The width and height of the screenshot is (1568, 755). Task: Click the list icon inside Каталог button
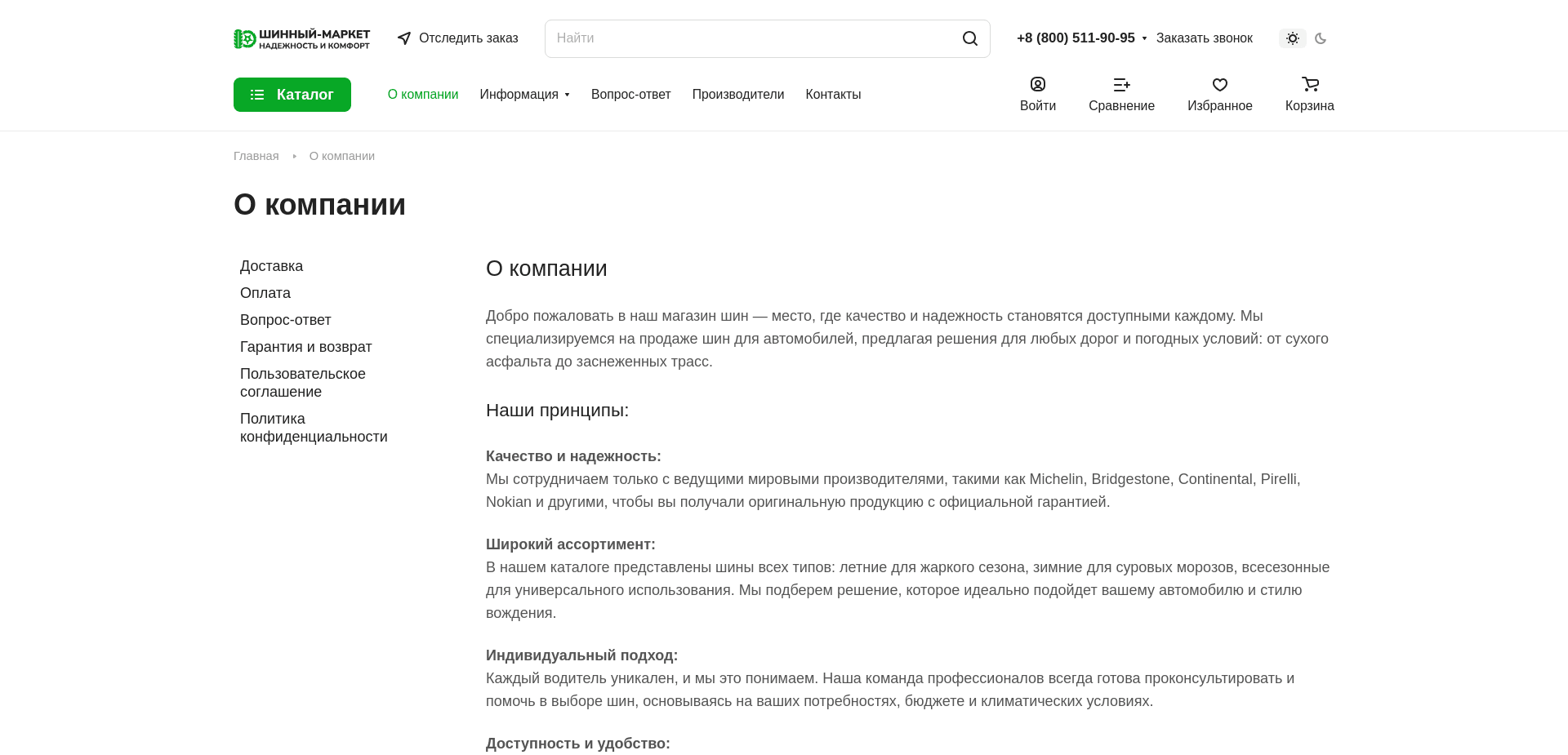click(x=257, y=95)
